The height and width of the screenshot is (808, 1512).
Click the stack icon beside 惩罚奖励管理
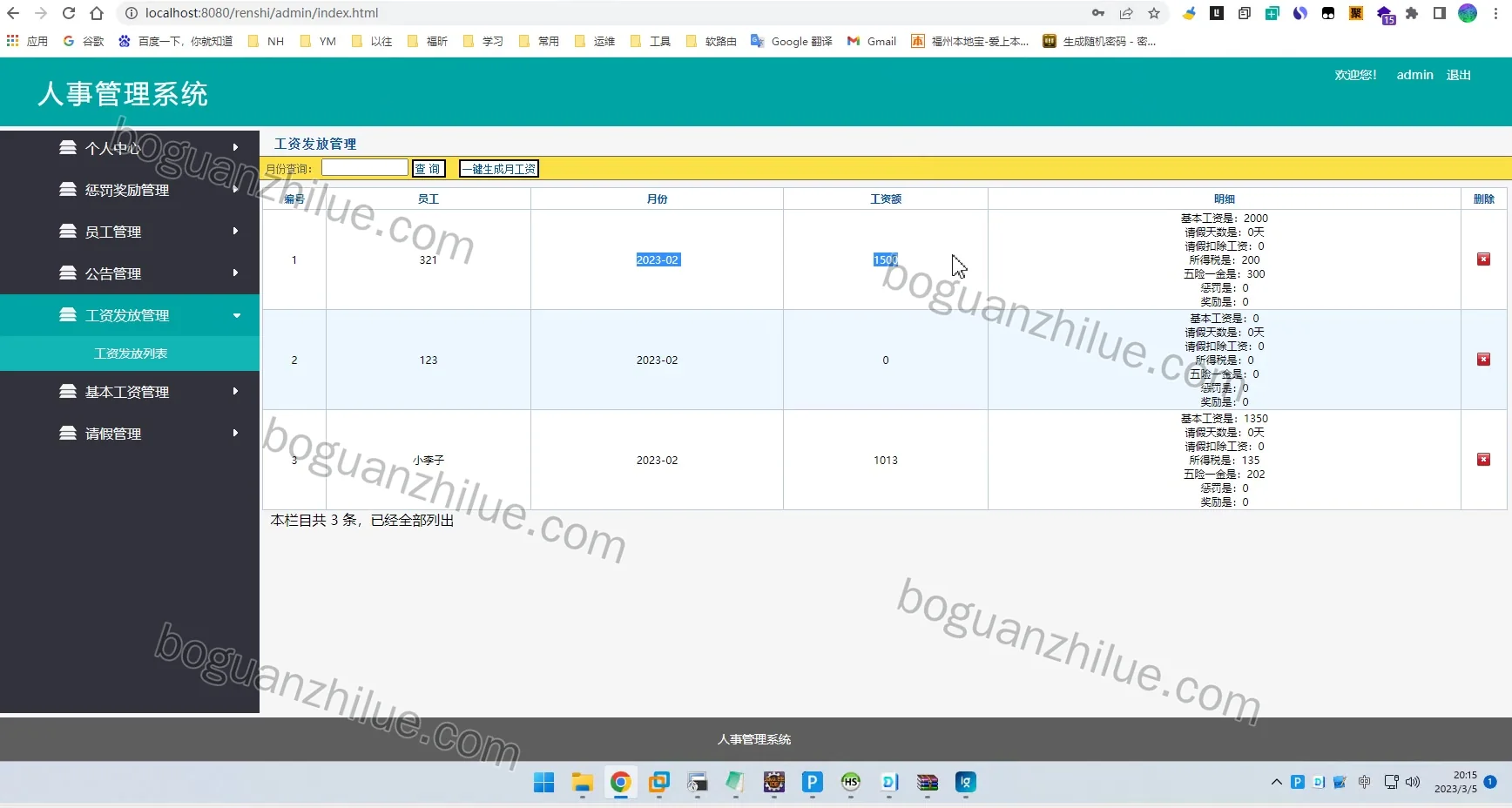[x=68, y=189]
